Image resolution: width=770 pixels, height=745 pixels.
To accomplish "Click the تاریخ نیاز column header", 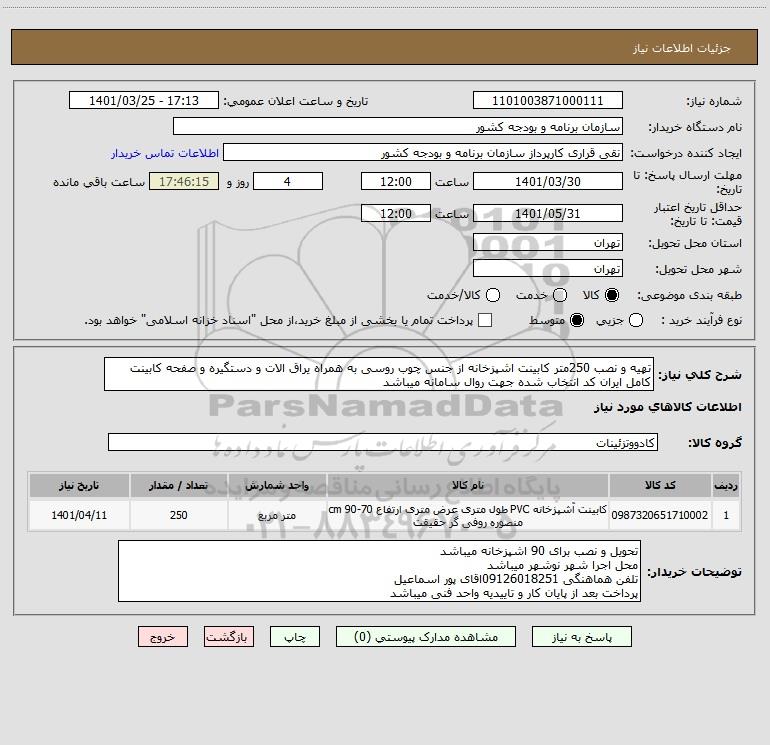I will 79,486.
